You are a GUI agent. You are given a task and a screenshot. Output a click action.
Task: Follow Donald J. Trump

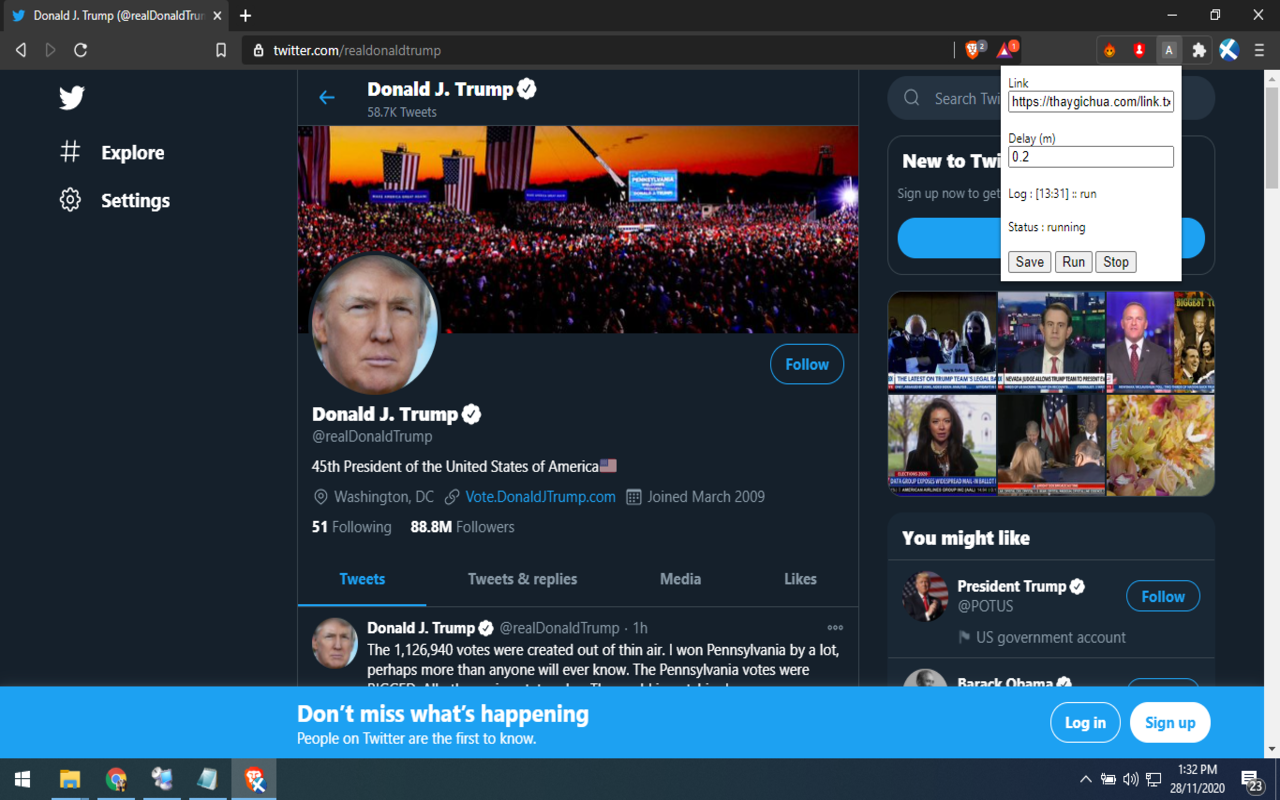[807, 364]
